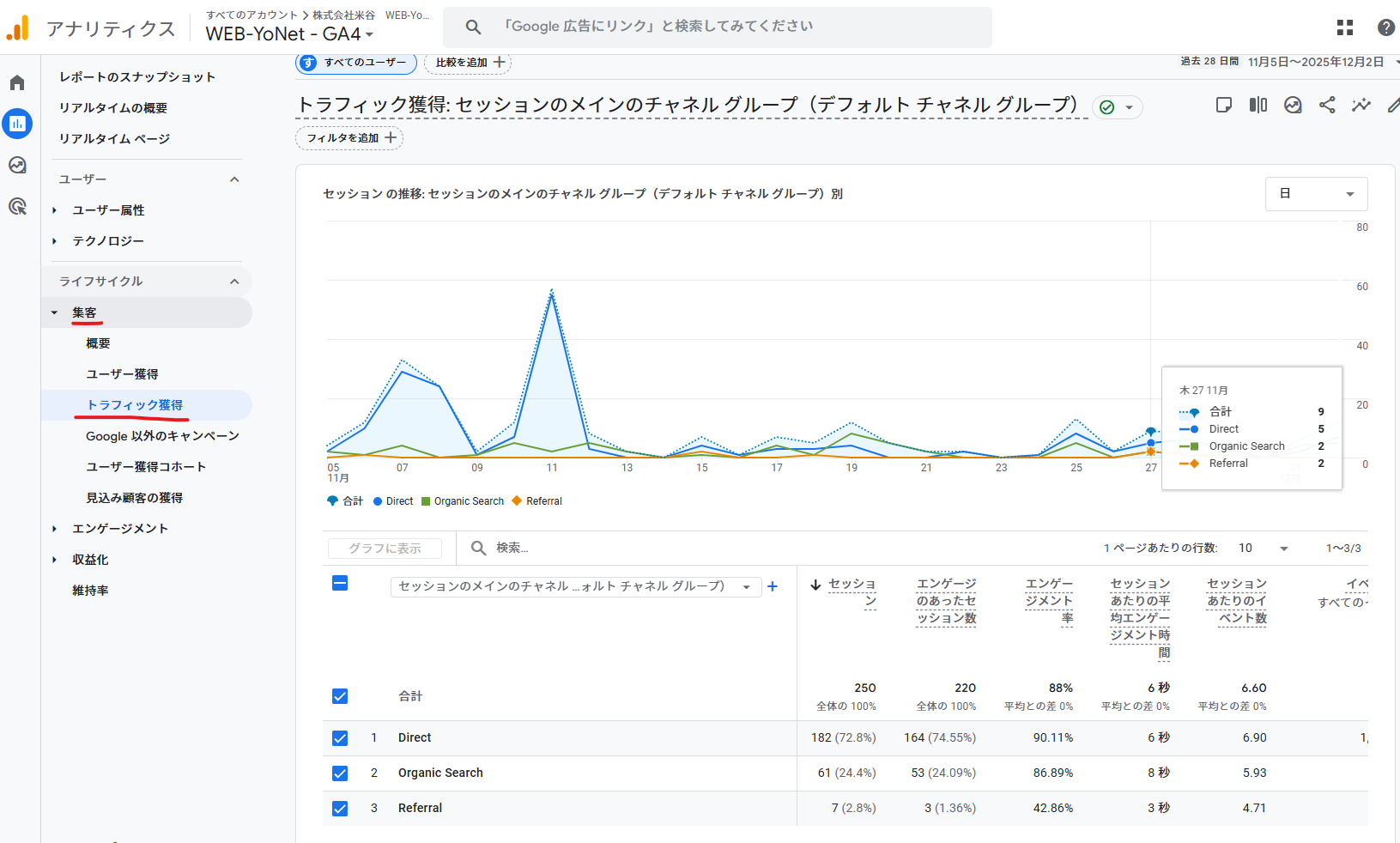Open ユーザー獲得 report in sidebar
The width and height of the screenshot is (1400, 843).
point(122,374)
